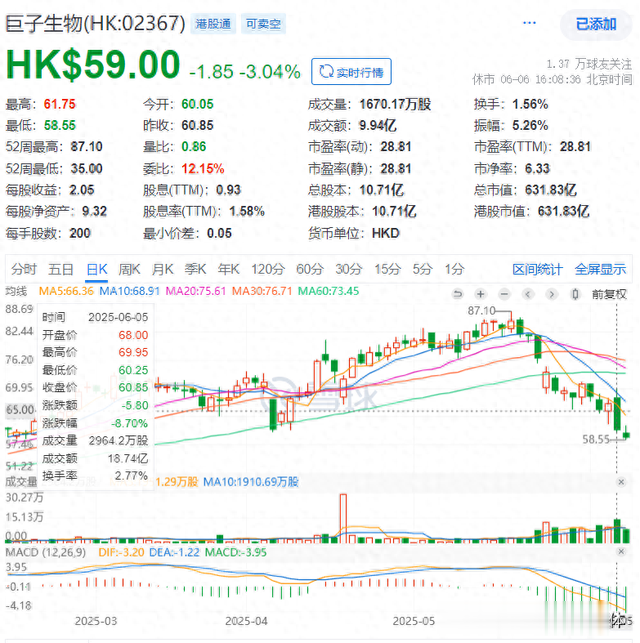Screen dimensions: 640x643
Task: Click the MA60:73.45 moving average label
Action: coord(328,291)
